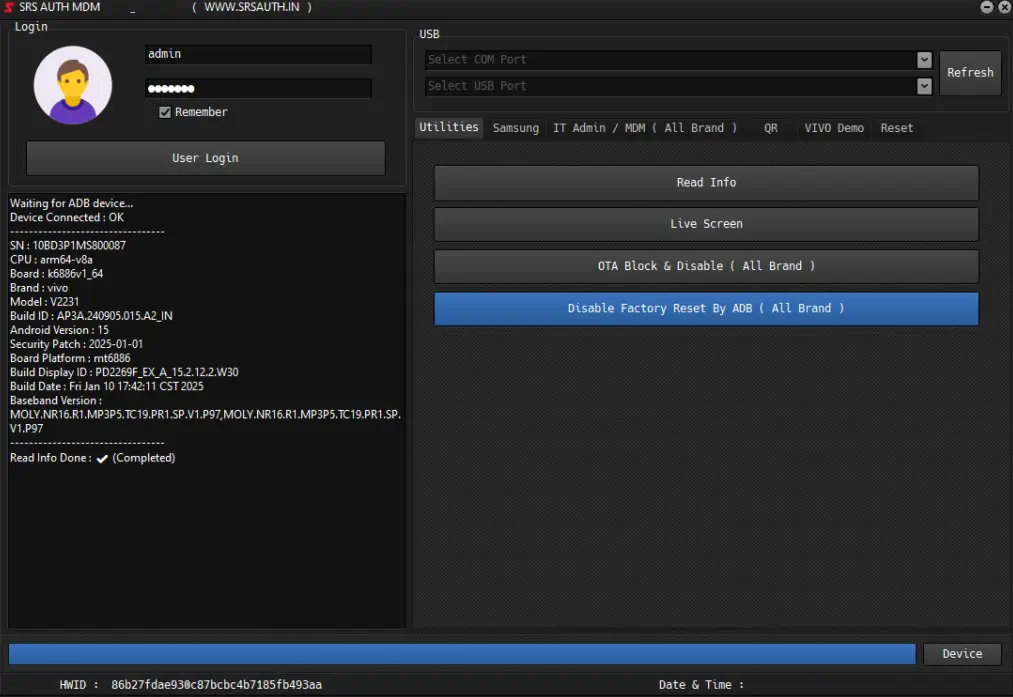Click the Build Date log line
The image size is (1013, 697).
point(107,386)
